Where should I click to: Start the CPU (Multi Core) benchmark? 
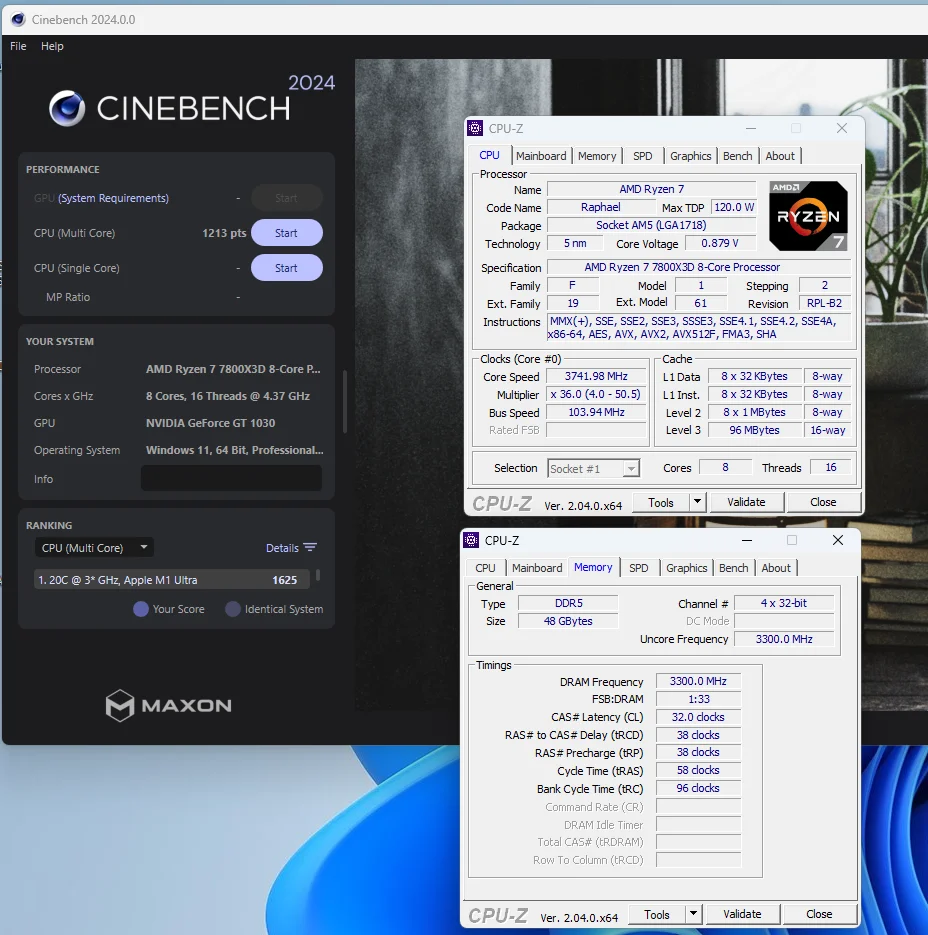(x=287, y=233)
